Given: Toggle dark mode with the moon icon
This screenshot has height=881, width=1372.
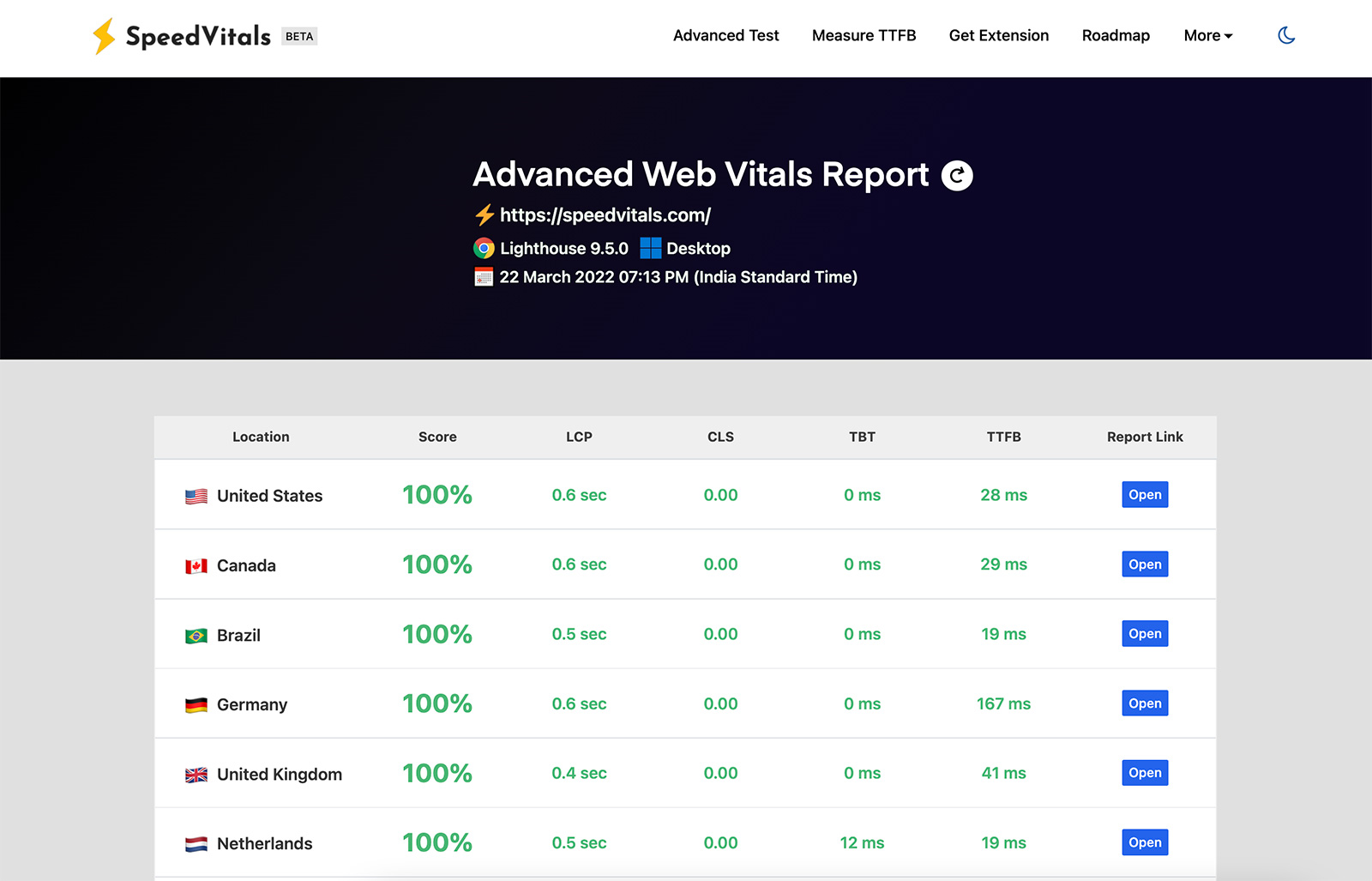Looking at the screenshot, I should [x=1286, y=35].
